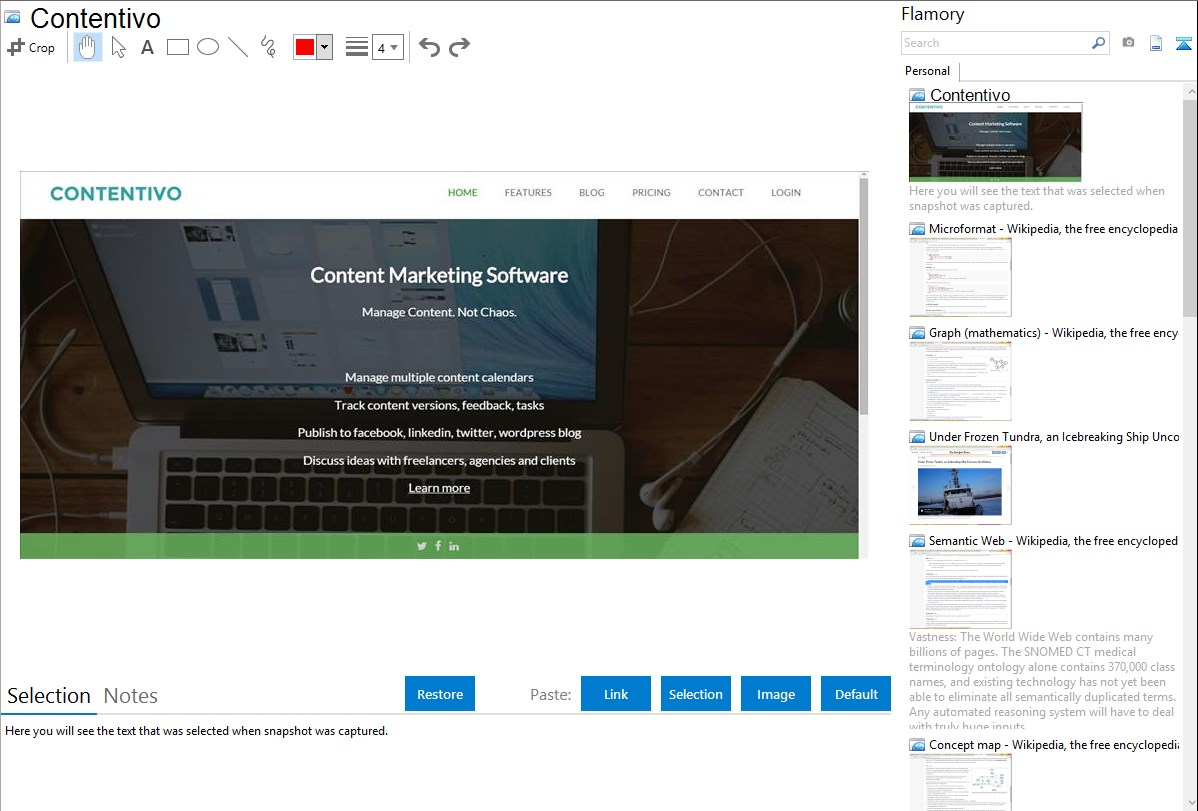Click the 'Content Marketing Software' heading

[439, 275]
